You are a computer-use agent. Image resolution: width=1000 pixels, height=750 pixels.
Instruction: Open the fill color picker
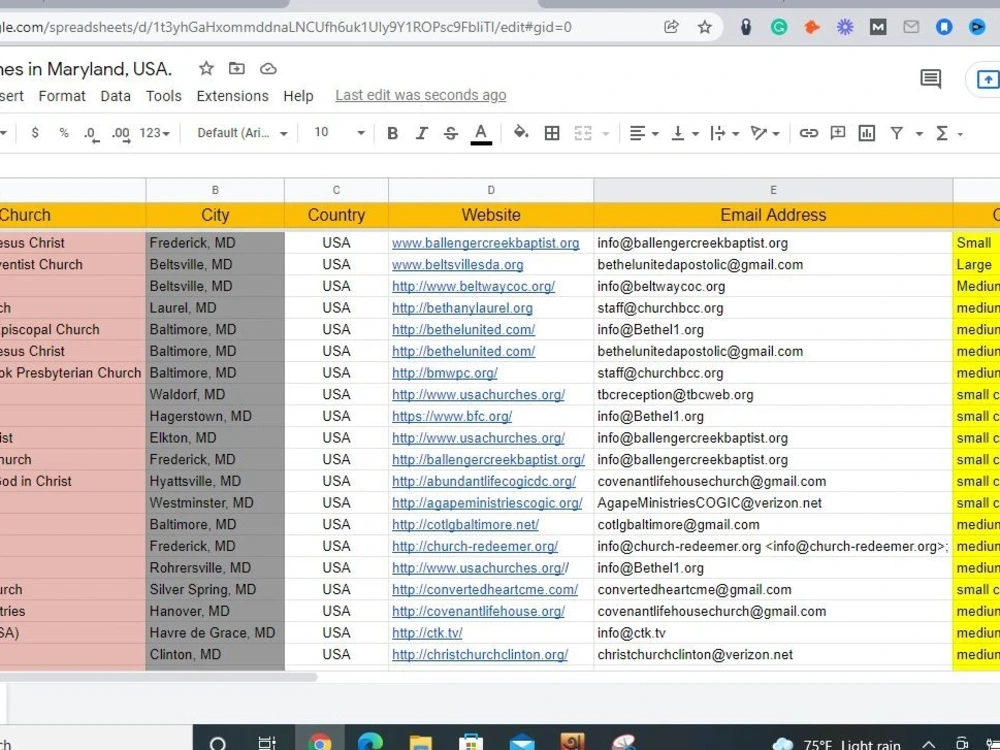(521, 133)
